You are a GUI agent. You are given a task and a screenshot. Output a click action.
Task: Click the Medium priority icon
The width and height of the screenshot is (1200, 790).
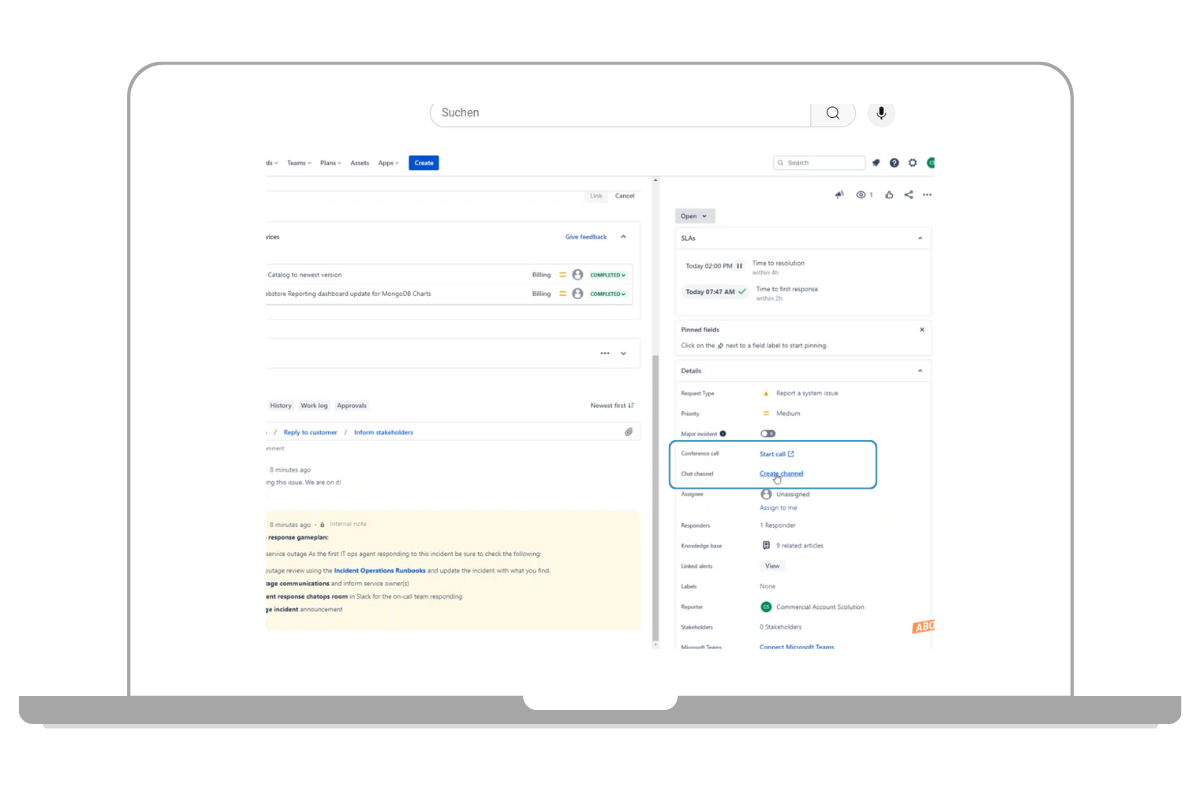point(766,413)
